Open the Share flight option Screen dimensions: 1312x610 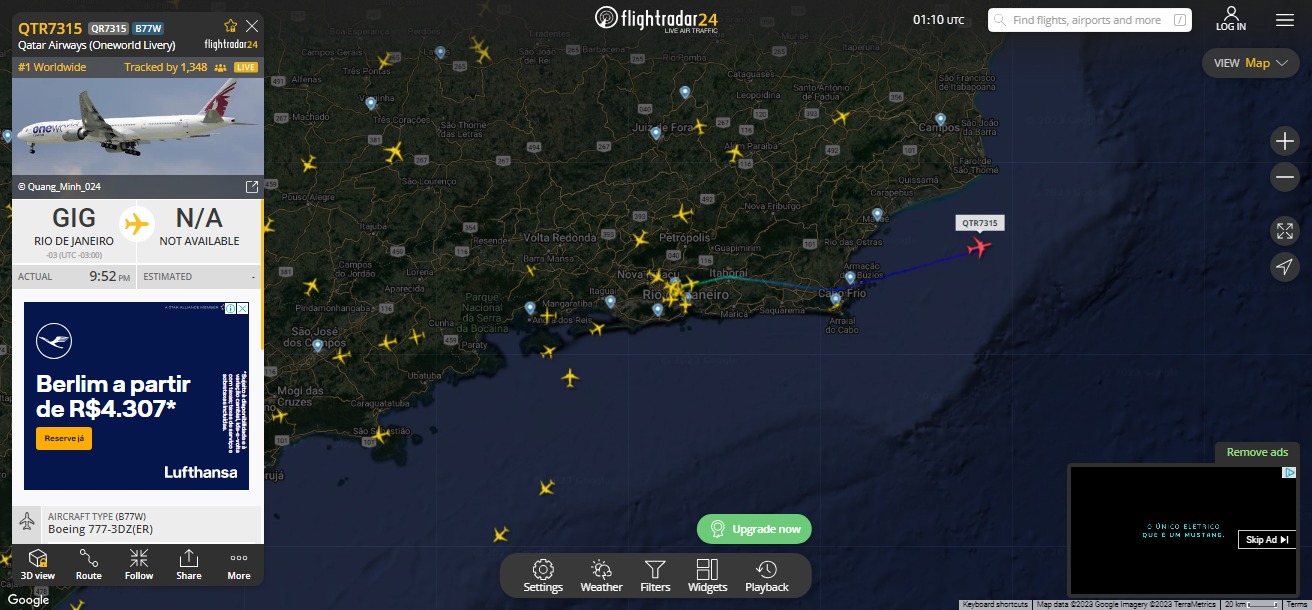click(189, 565)
